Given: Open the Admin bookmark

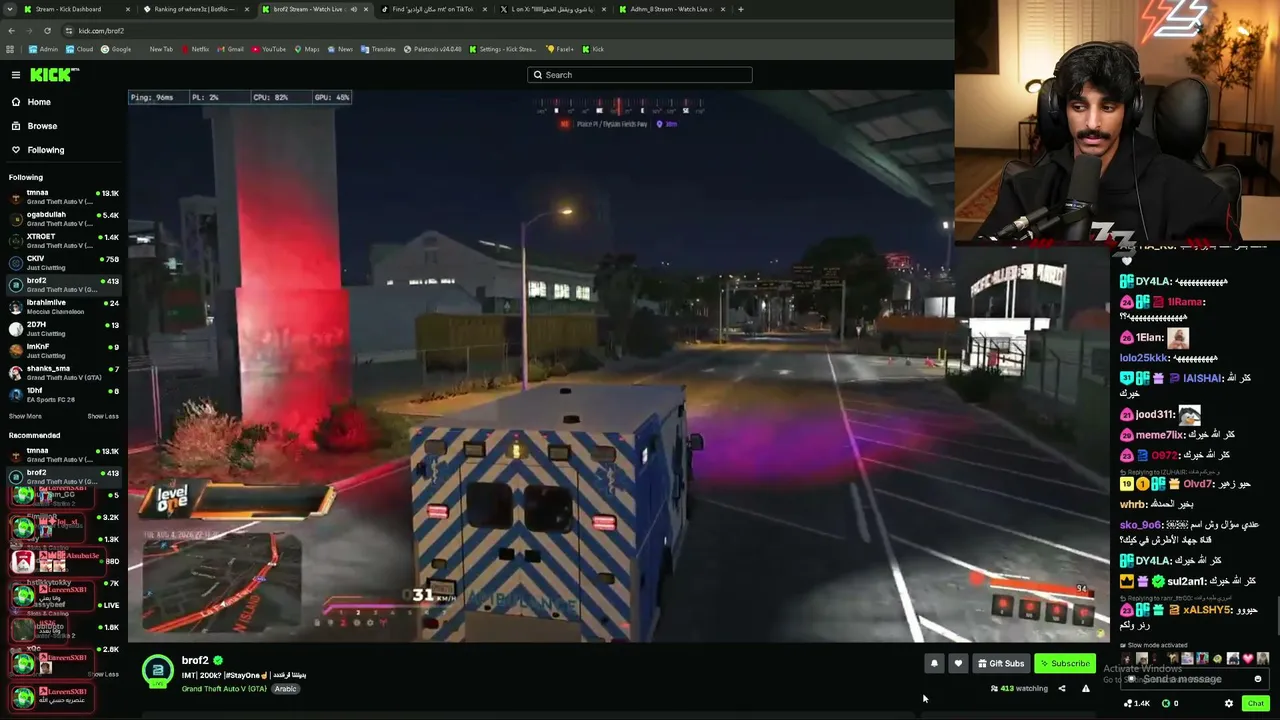Looking at the screenshot, I should 43,49.
